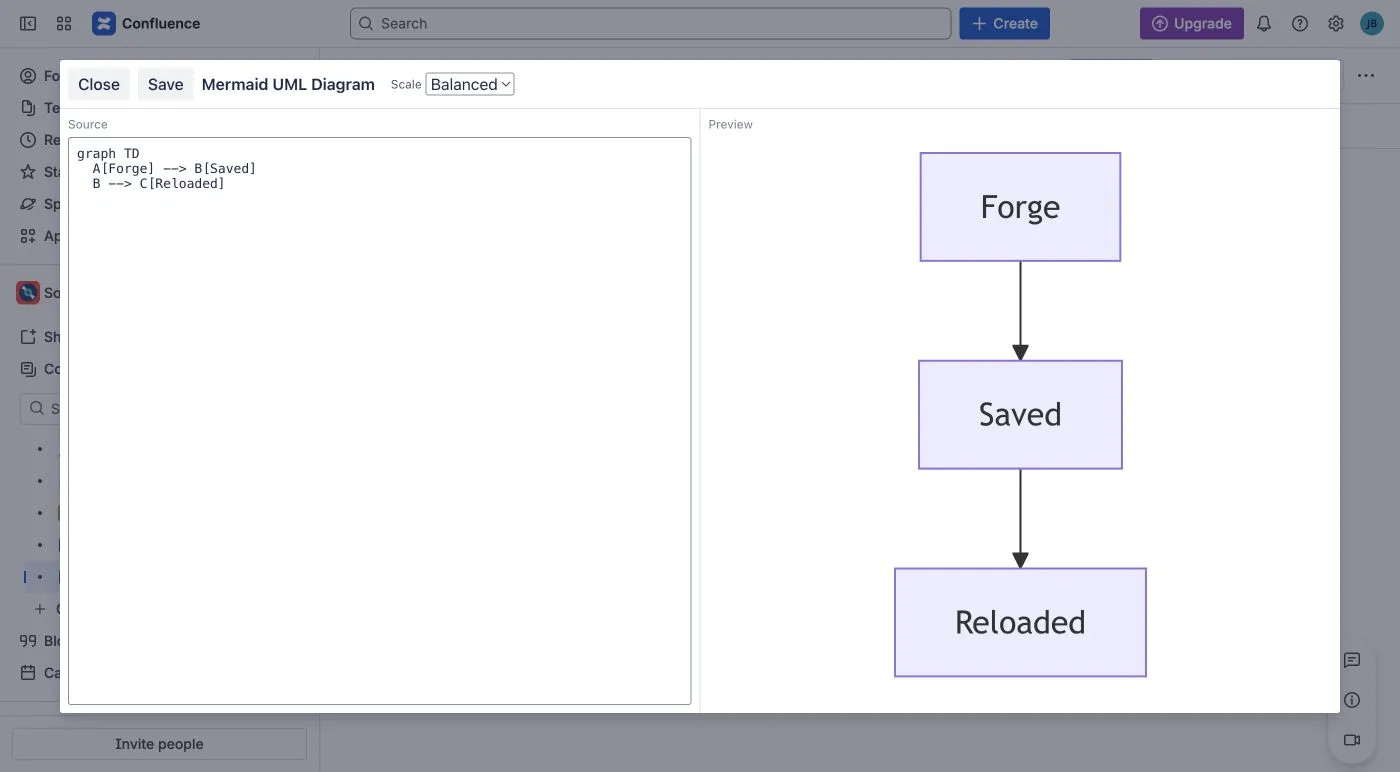Click the Forge node in preview

[1020, 207]
